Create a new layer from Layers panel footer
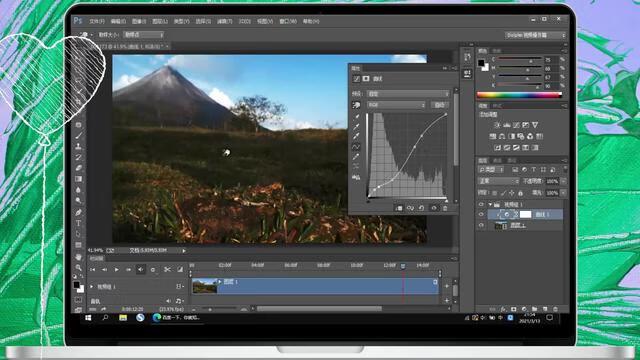640x360 pixels. 544,309
